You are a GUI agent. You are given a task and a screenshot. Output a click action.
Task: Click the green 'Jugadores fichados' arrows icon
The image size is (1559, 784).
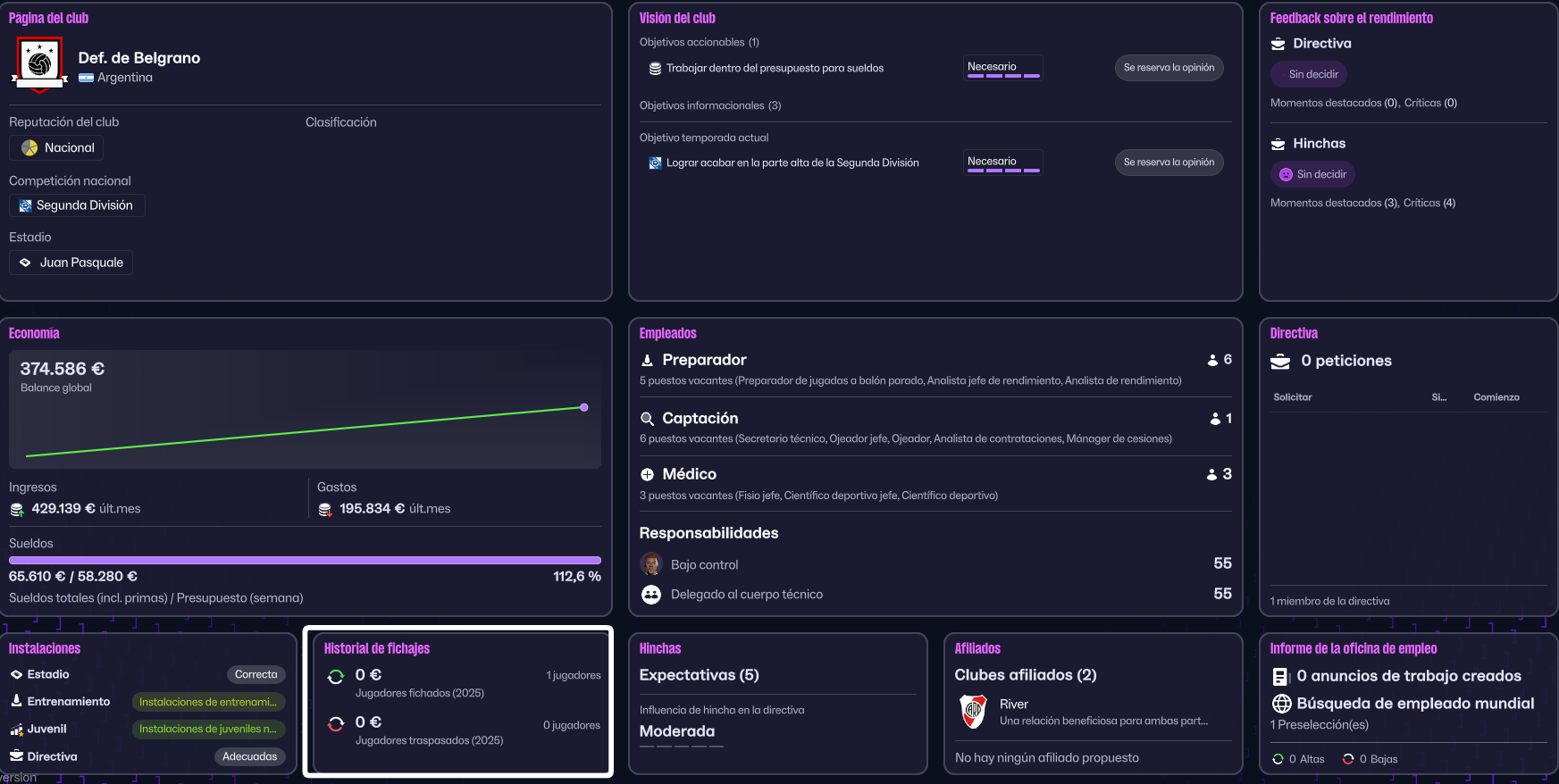pos(336,677)
